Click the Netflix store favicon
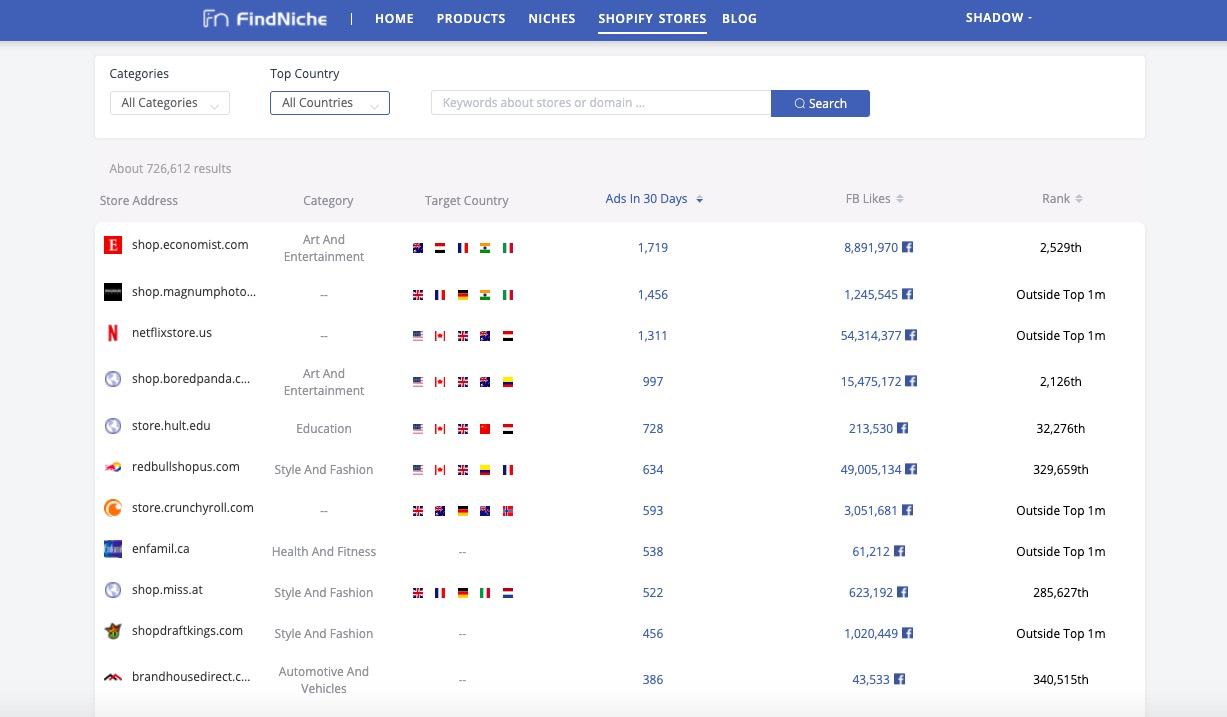1227x717 pixels. (x=113, y=333)
